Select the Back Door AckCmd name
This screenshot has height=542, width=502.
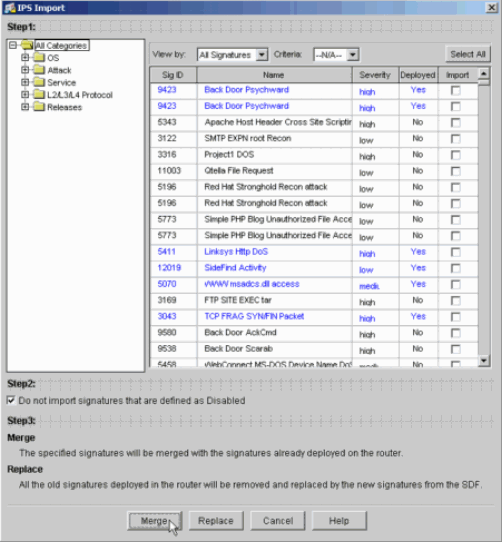pos(241,333)
